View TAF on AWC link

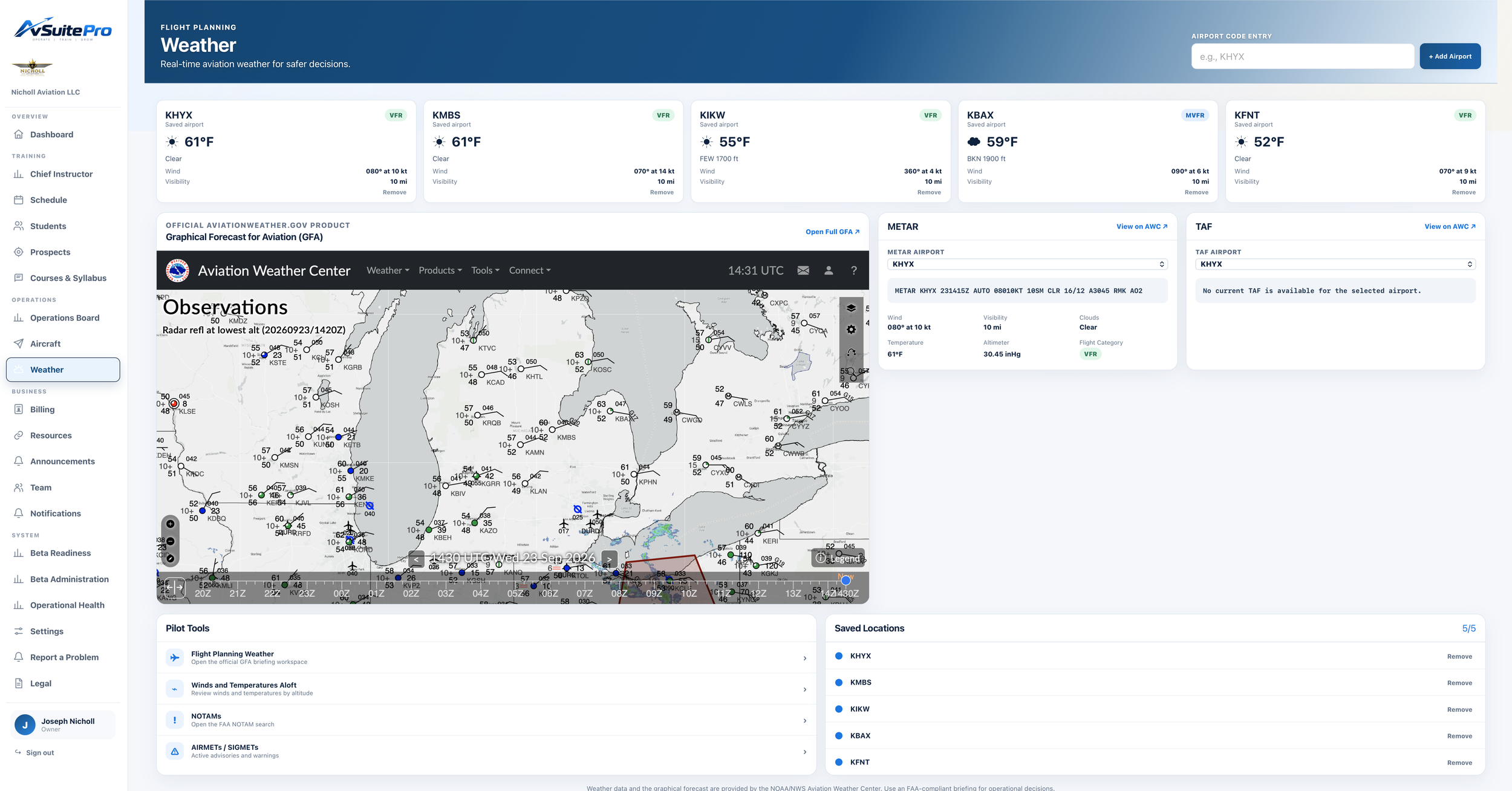1450,227
